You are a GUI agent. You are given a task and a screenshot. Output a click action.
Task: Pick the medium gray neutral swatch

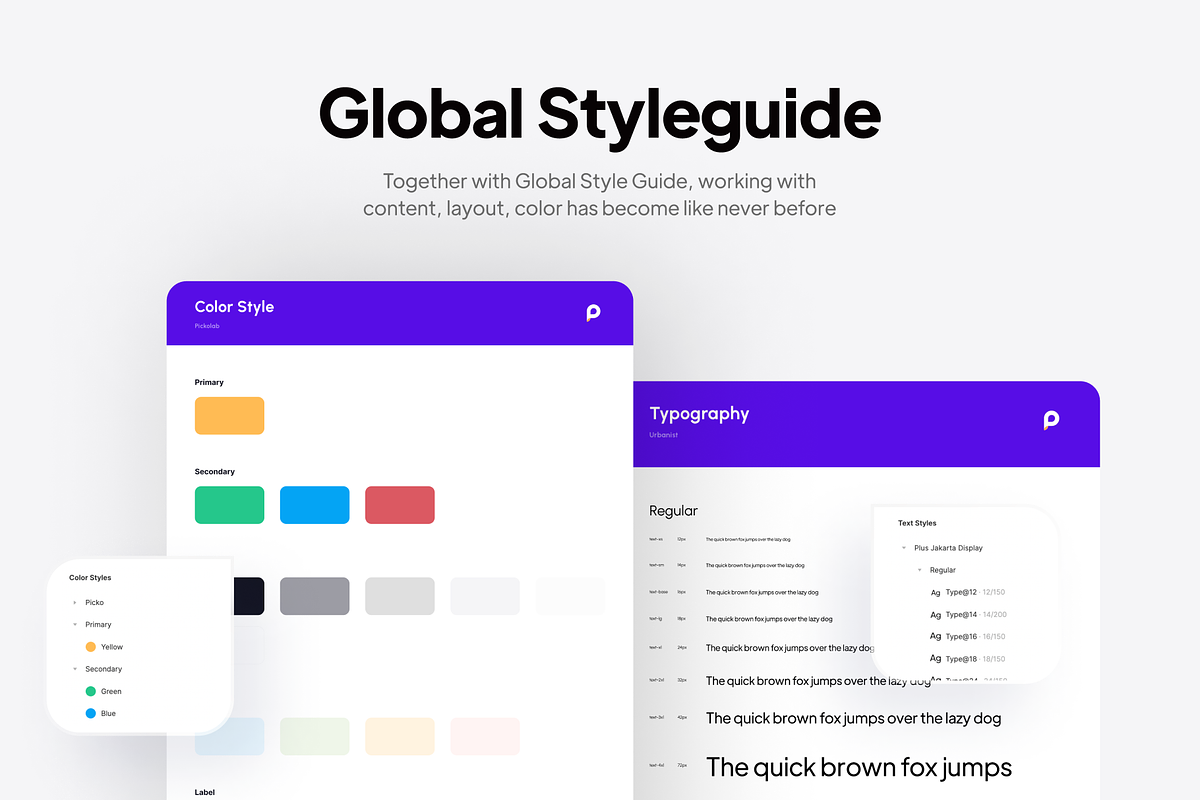(x=315, y=596)
